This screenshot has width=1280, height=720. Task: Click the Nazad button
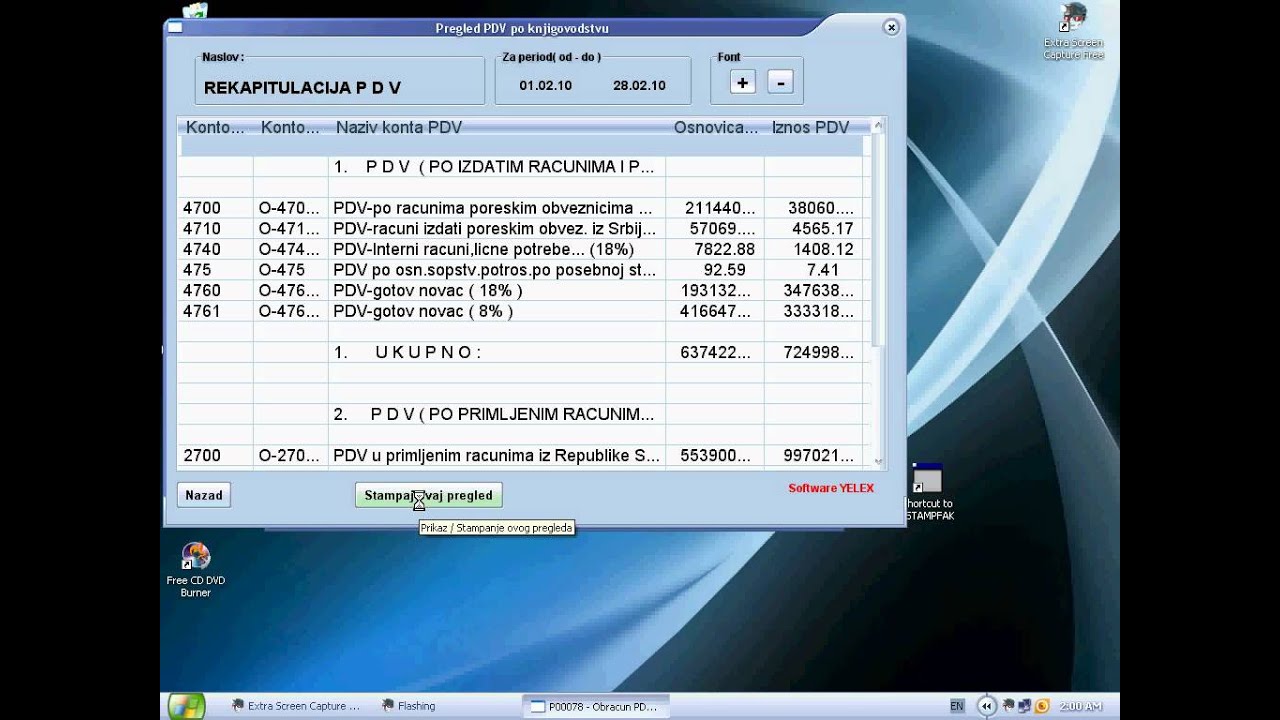point(204,495)
